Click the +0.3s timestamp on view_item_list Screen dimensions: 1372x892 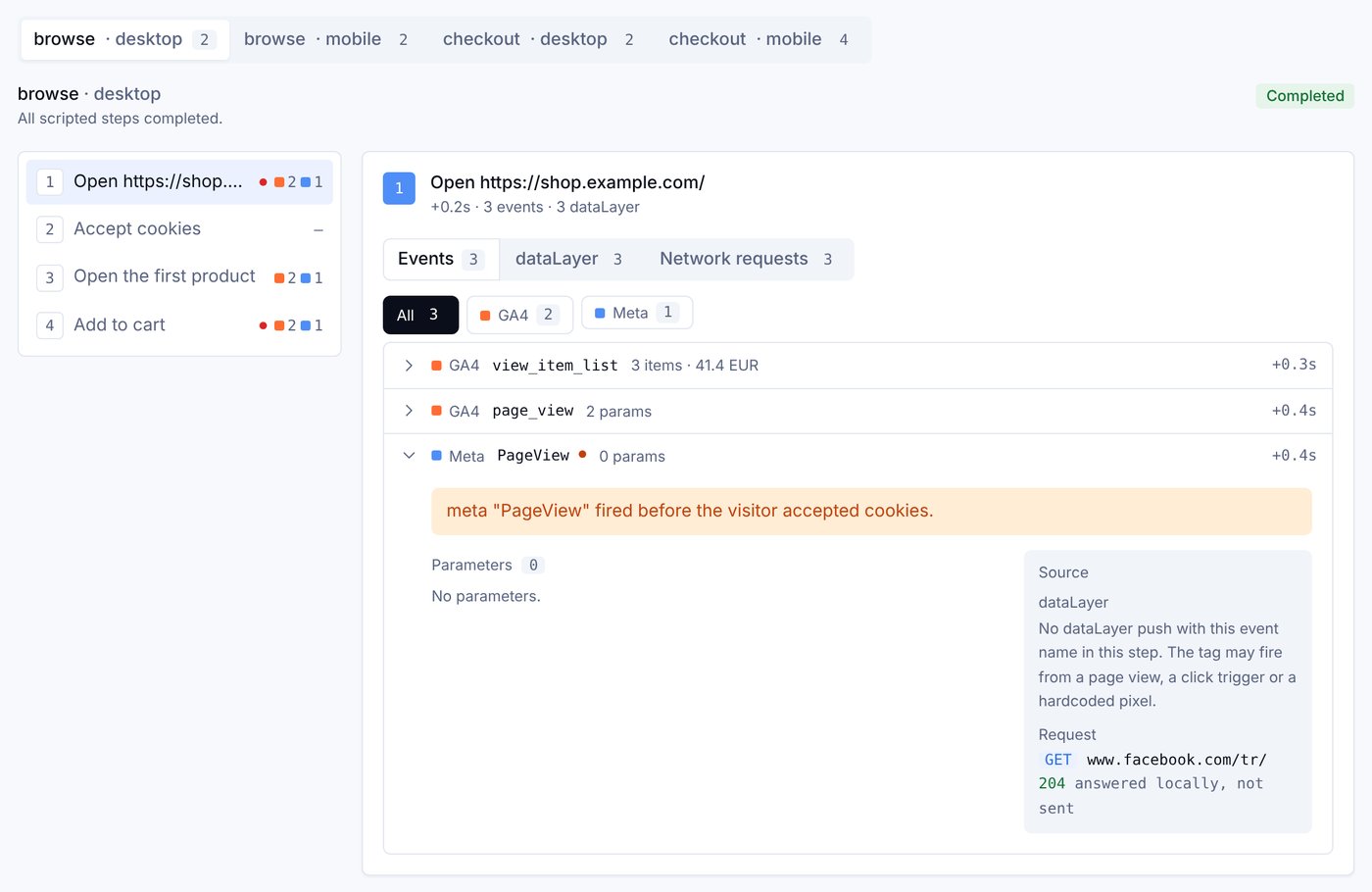click(x=1294, y=365)
